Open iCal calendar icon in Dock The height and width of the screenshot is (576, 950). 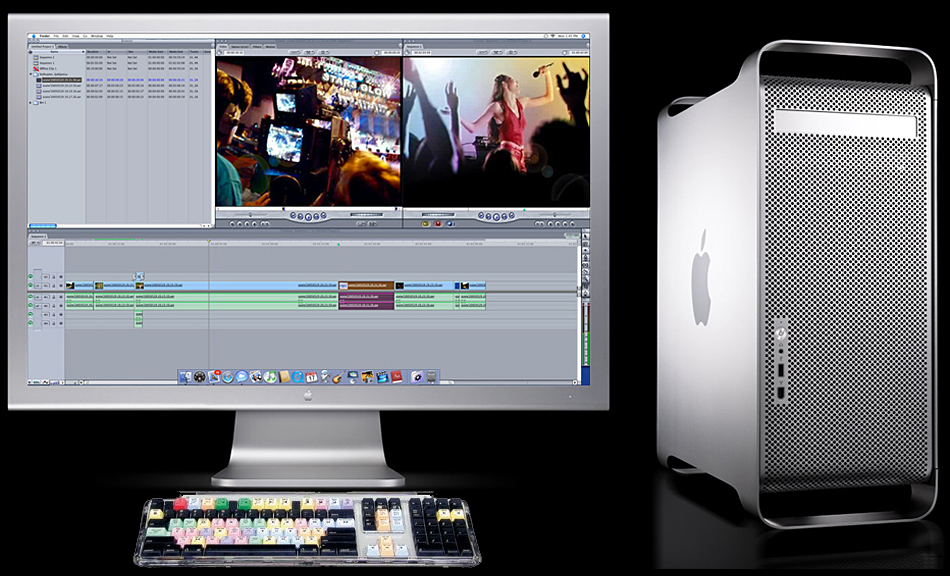click(x=311, y=377)
